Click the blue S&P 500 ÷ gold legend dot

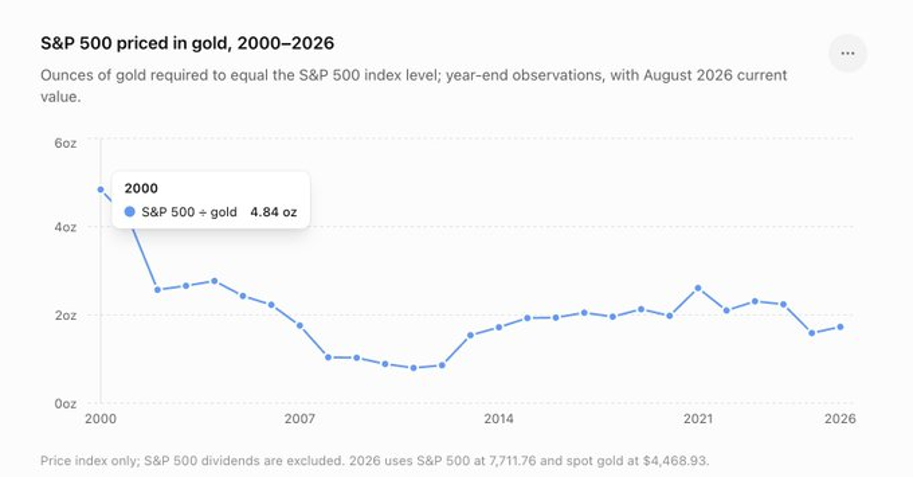tap(130, 212)
